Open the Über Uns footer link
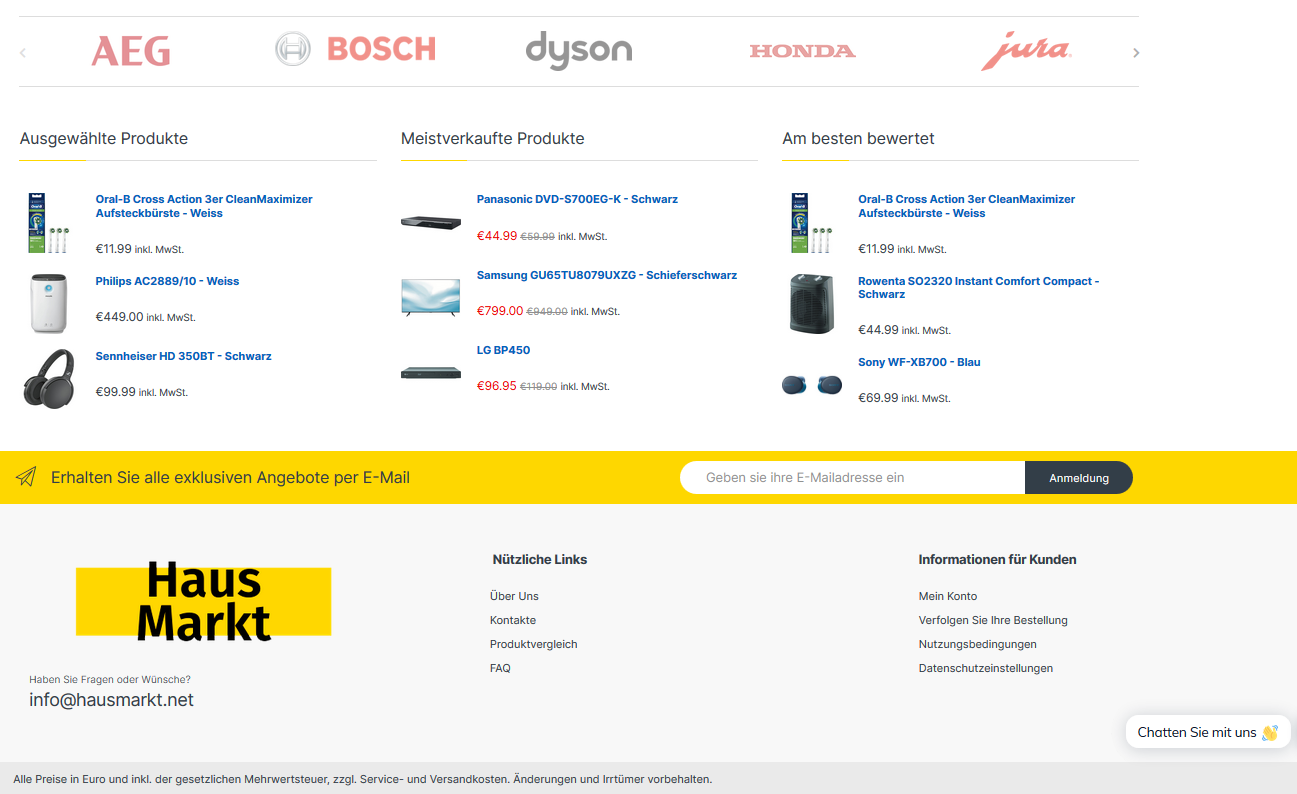1297x794 pixels. point(514,596)
